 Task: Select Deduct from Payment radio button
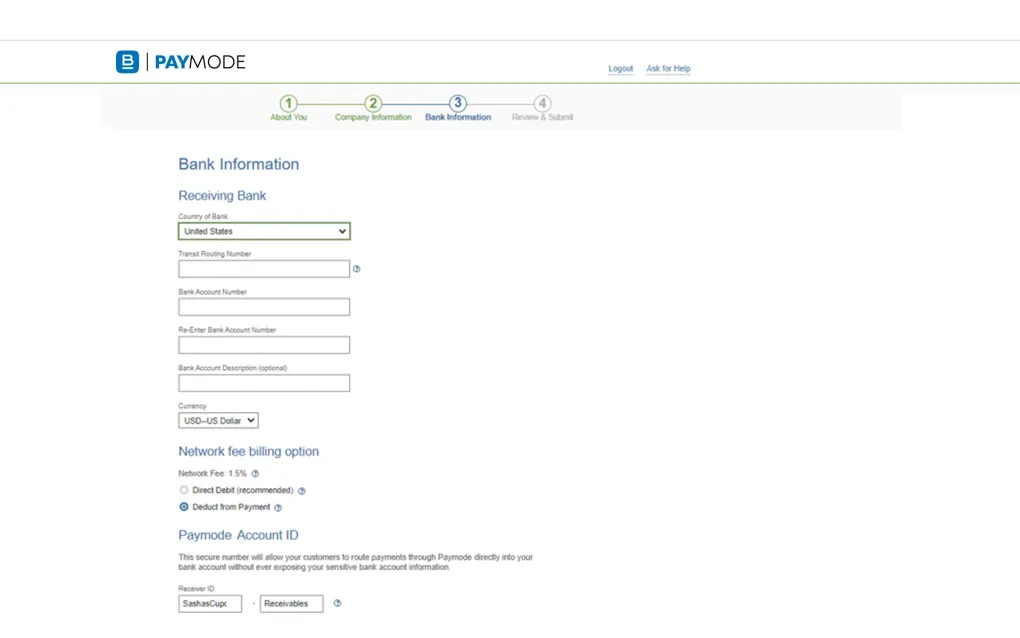(x=184, y=507)
